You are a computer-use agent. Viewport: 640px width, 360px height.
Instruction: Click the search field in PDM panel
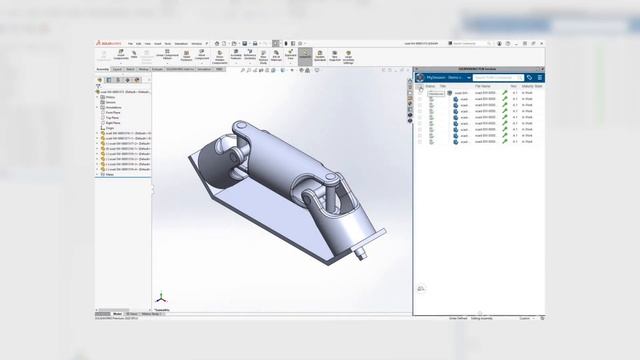coord(498,78)
